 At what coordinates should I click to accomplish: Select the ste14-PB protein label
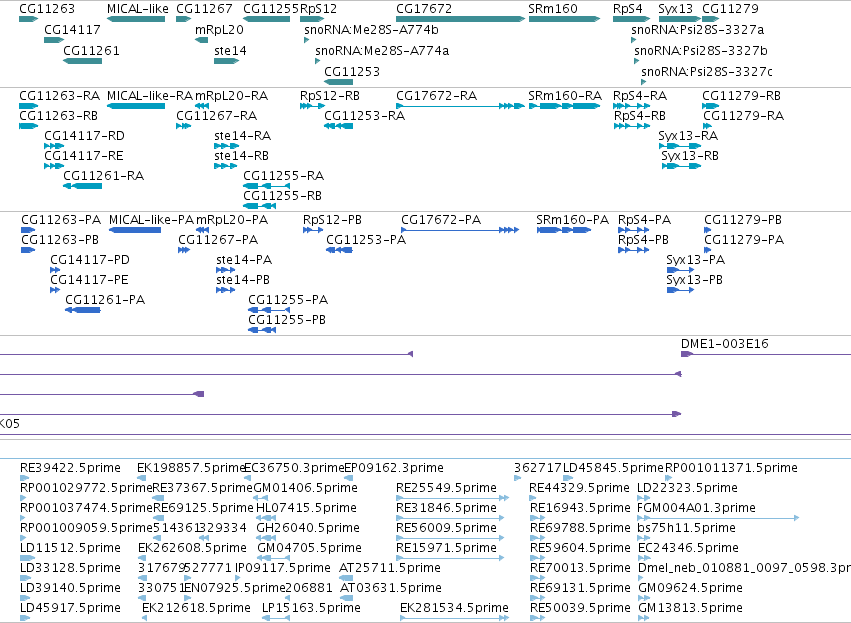(243, 280)
